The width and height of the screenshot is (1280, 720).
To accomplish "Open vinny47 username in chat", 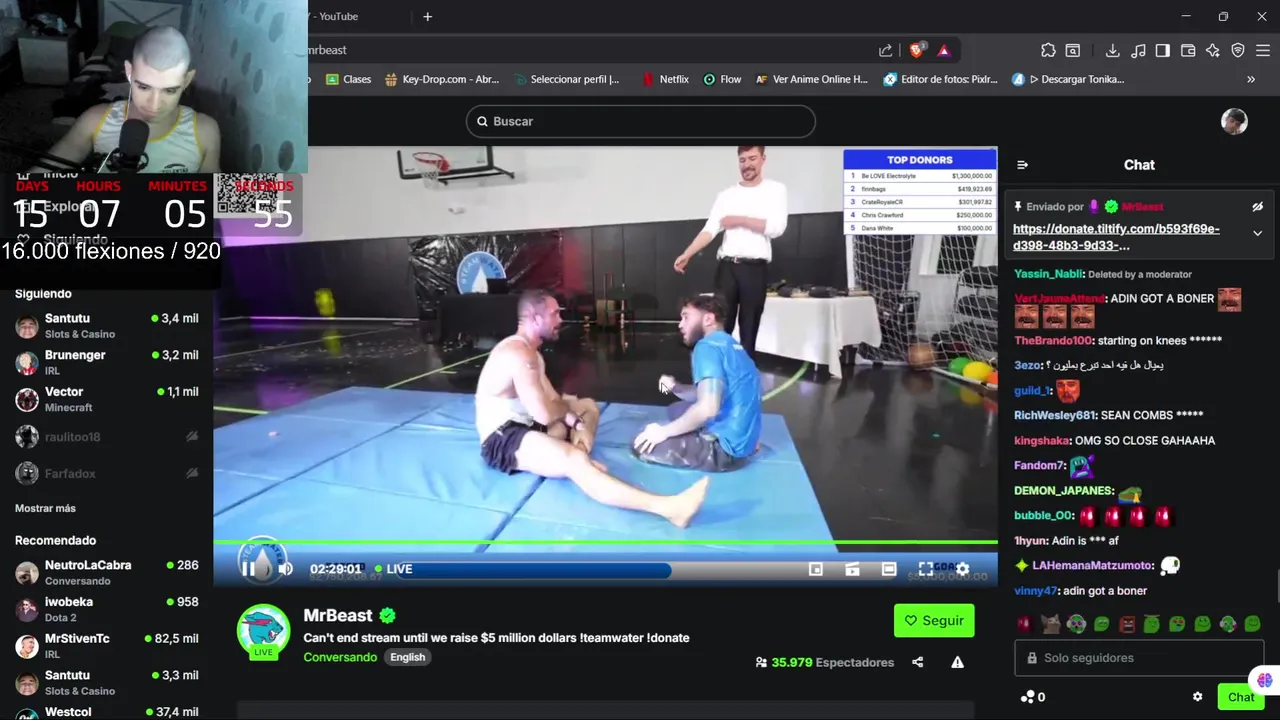I will point(1036,591).
